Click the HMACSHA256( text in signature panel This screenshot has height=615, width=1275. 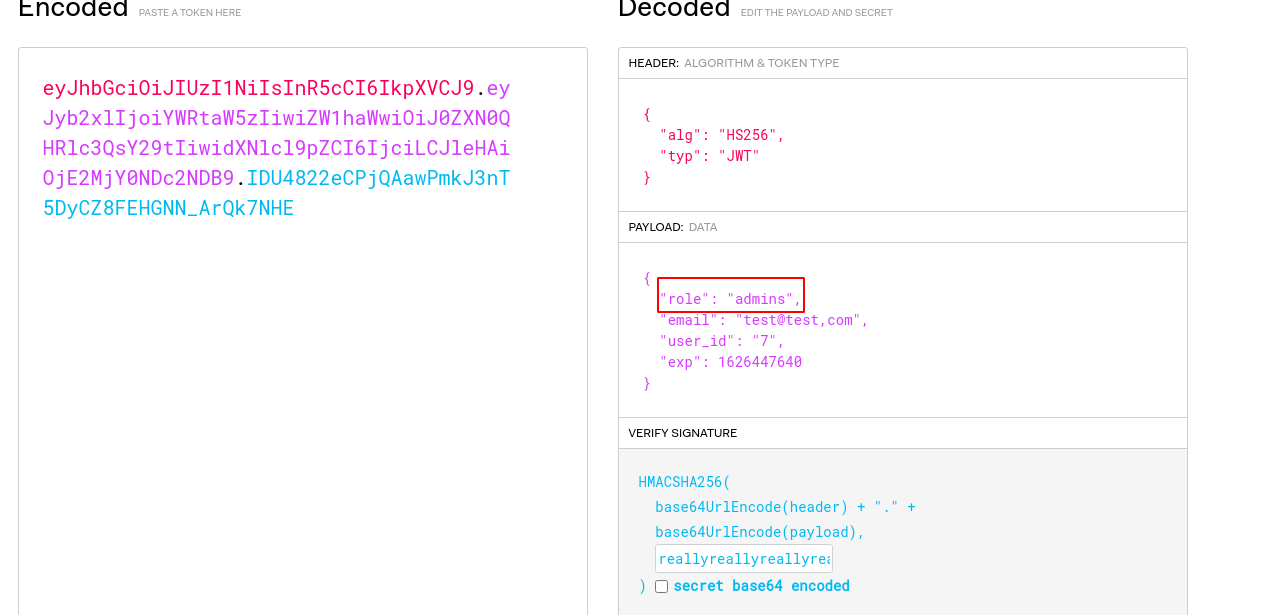684,482
